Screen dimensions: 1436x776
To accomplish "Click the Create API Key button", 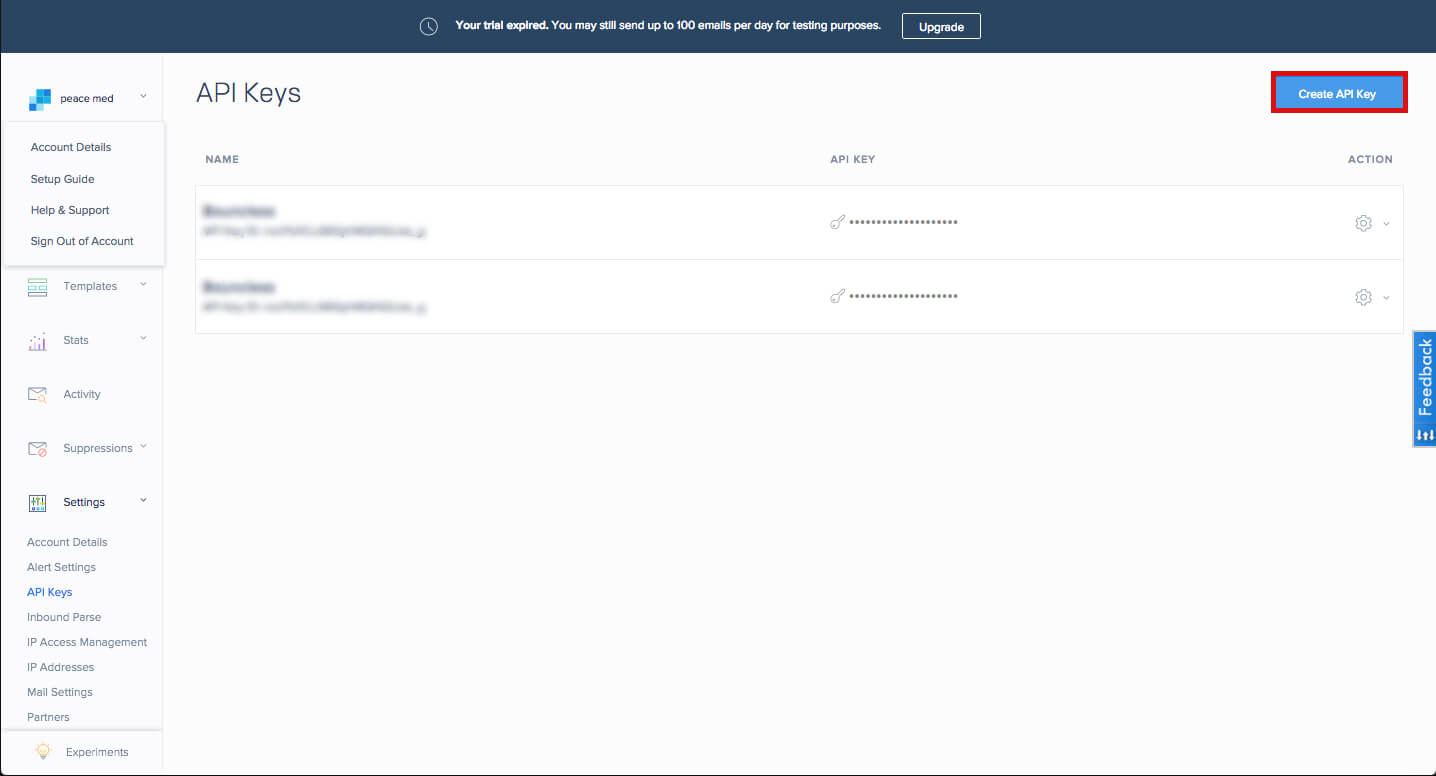I will coord(1338,92).
